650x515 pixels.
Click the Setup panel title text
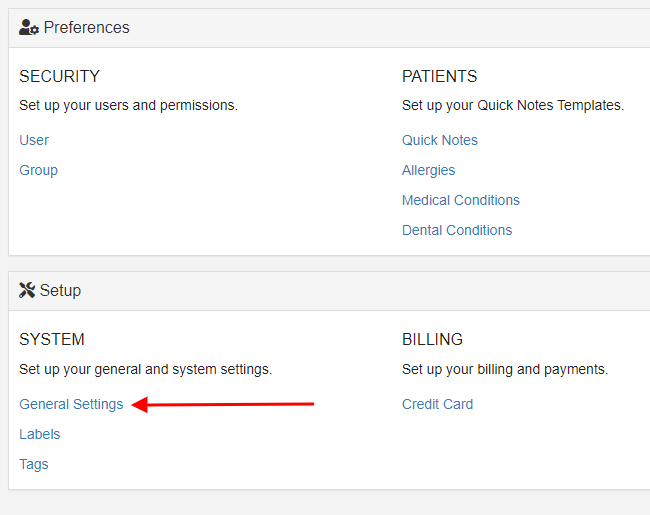[x=61, y=291]
